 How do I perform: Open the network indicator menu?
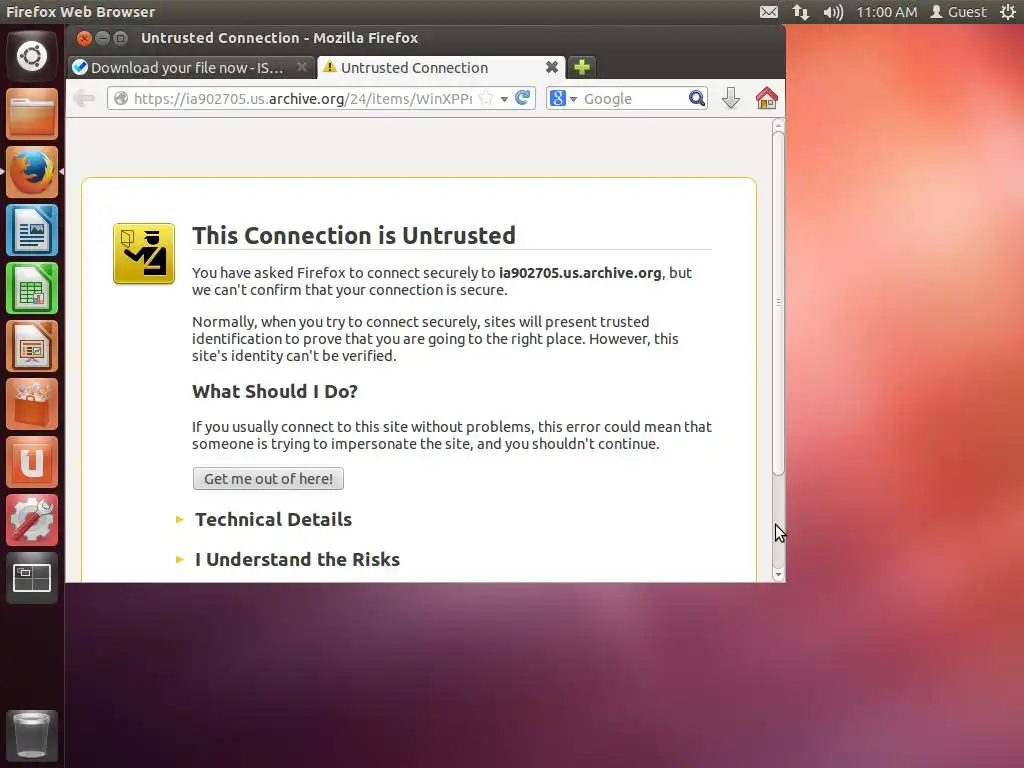point(801,12)
